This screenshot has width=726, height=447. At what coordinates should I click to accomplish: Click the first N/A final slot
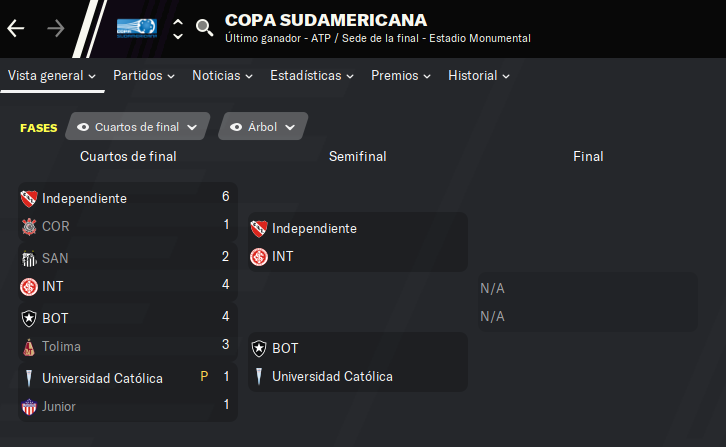tap(492, 288)
